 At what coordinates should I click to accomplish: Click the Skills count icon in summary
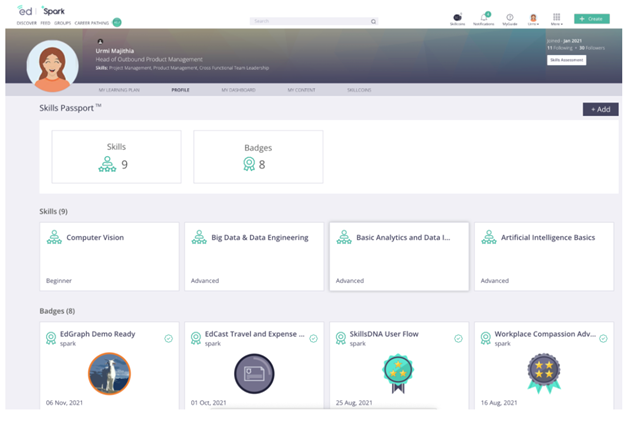[107, 165]
